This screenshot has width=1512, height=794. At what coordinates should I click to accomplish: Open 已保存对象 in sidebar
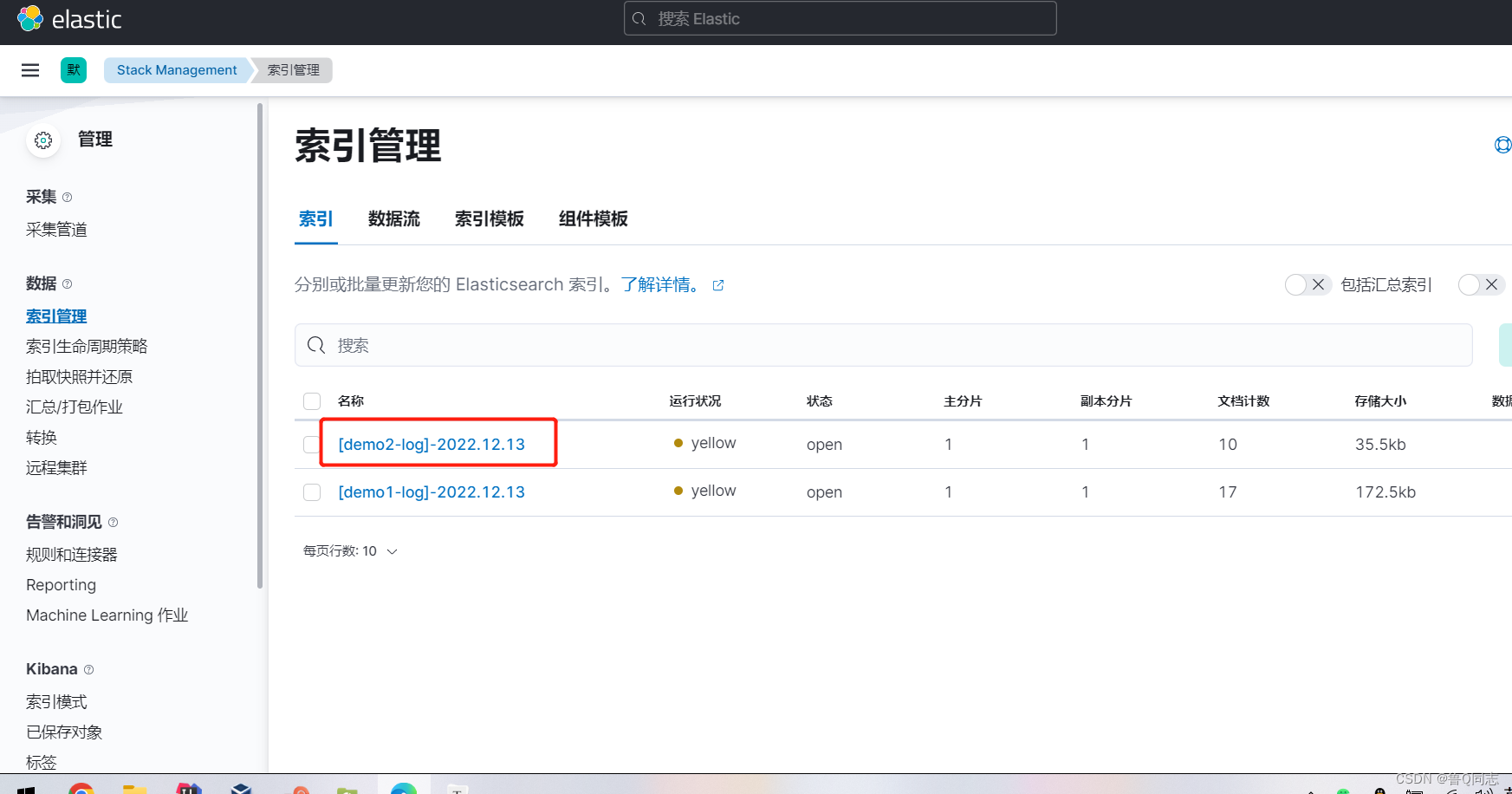point(64,732)
